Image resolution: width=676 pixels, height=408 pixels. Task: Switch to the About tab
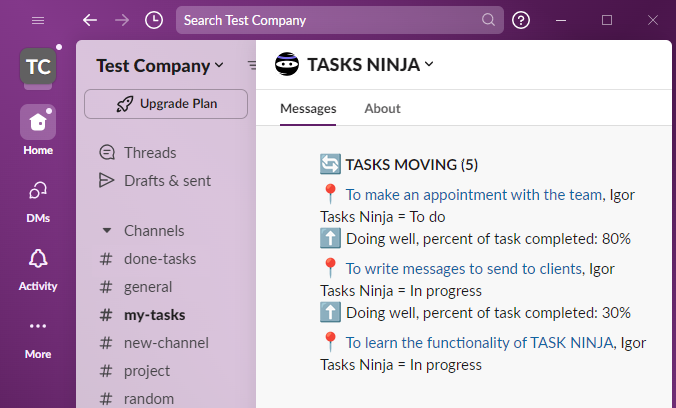(x=382, y=108)
